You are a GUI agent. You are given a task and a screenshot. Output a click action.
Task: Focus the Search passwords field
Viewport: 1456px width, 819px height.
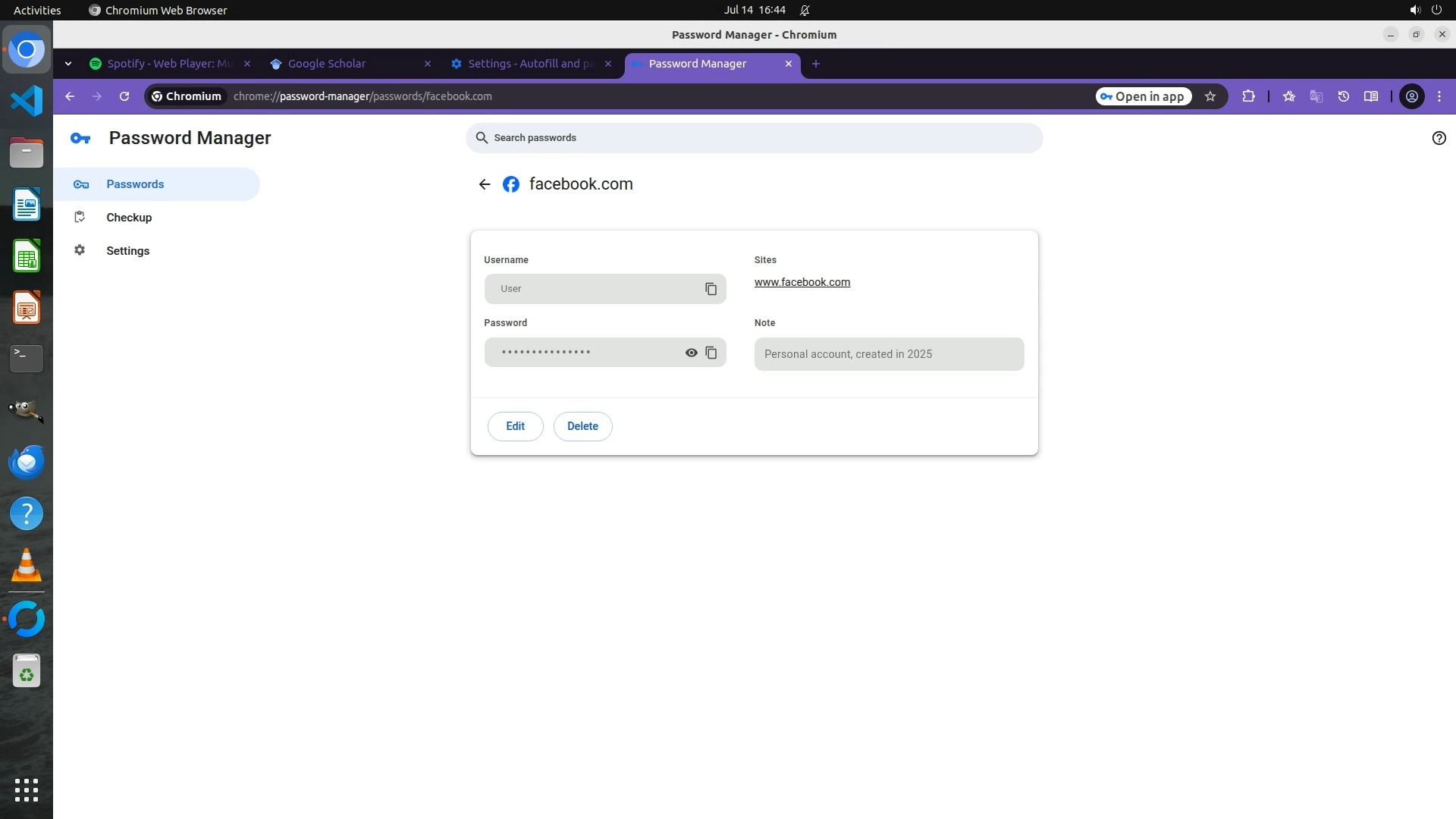754,138
